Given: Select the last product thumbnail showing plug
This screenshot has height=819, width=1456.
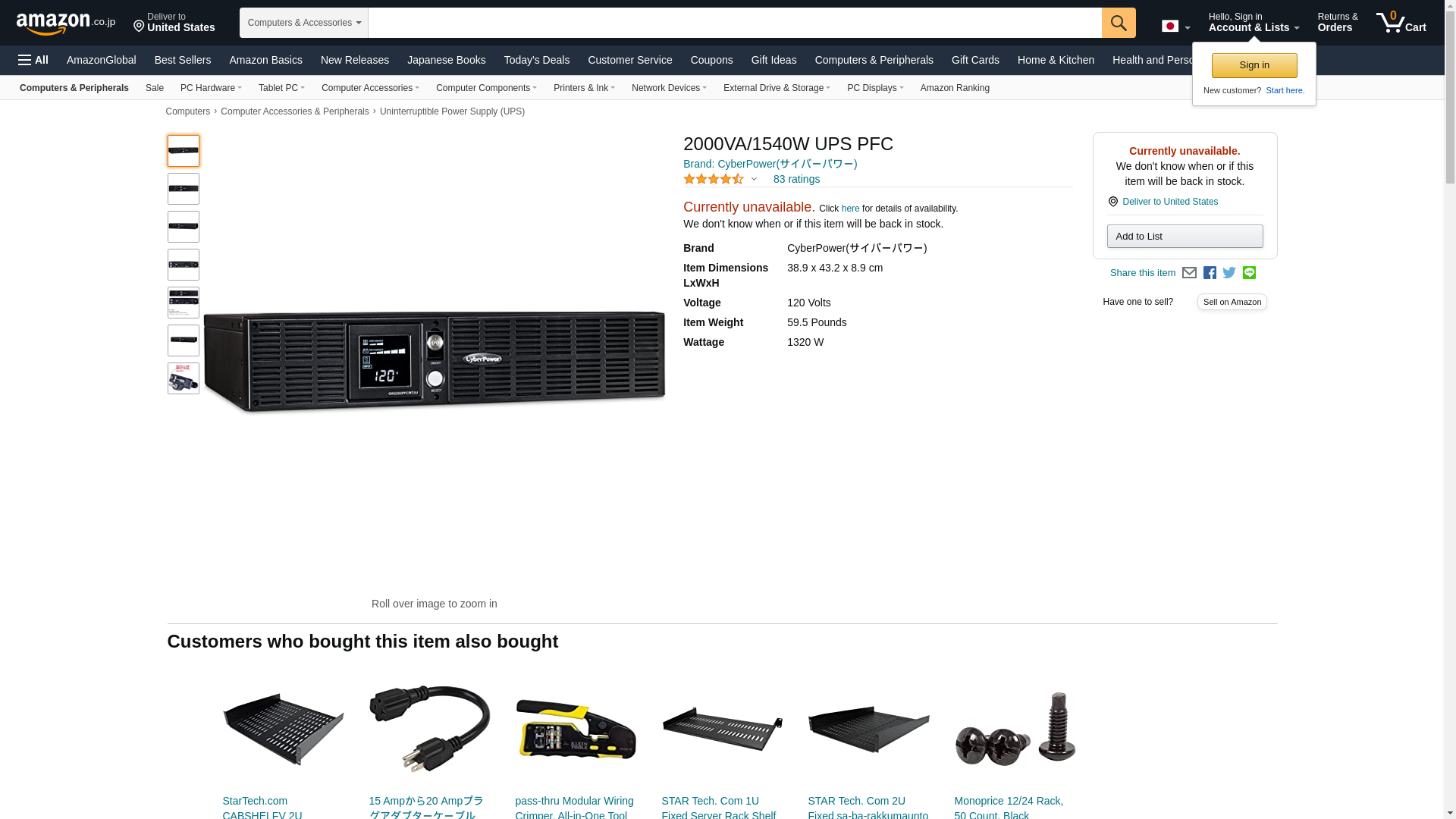Looking at the screenshot, I should click(184, 378).
